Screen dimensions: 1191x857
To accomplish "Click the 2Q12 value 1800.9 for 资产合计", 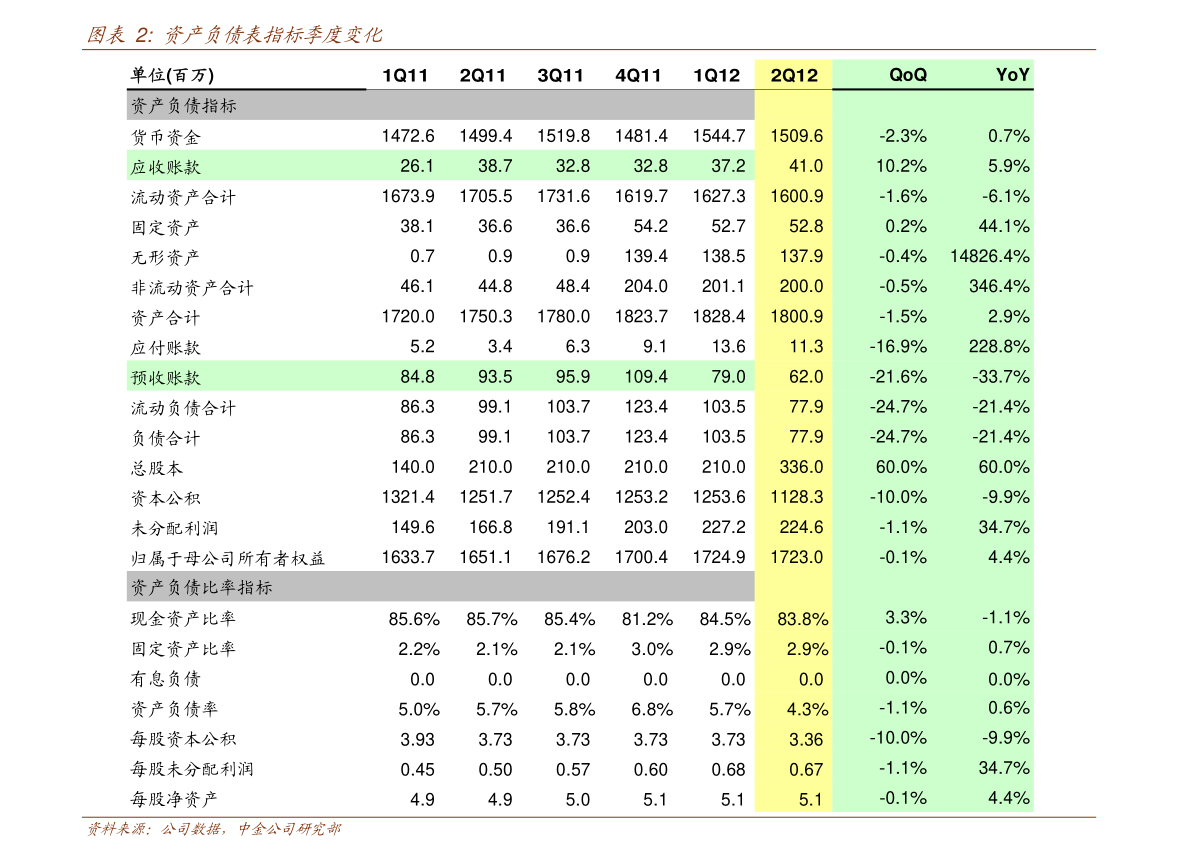I will (x=797, y=317).
